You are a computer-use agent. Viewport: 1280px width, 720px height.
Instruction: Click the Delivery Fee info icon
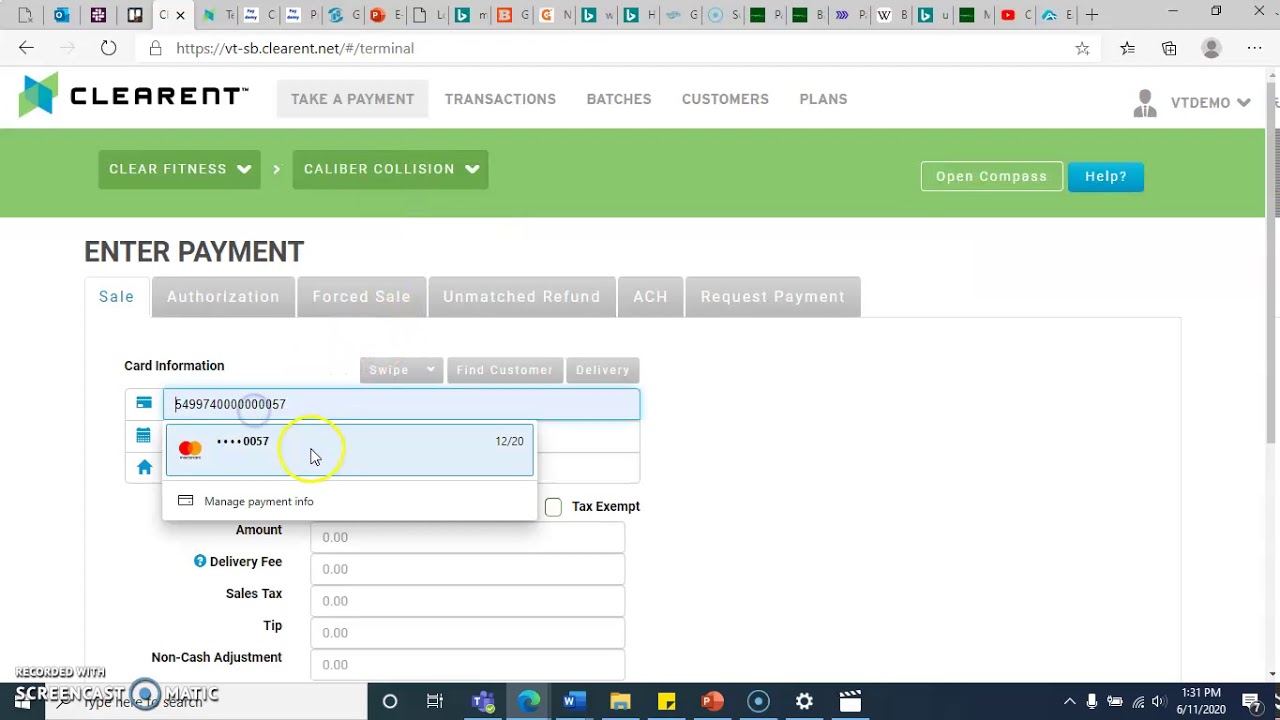pos(200,562)
